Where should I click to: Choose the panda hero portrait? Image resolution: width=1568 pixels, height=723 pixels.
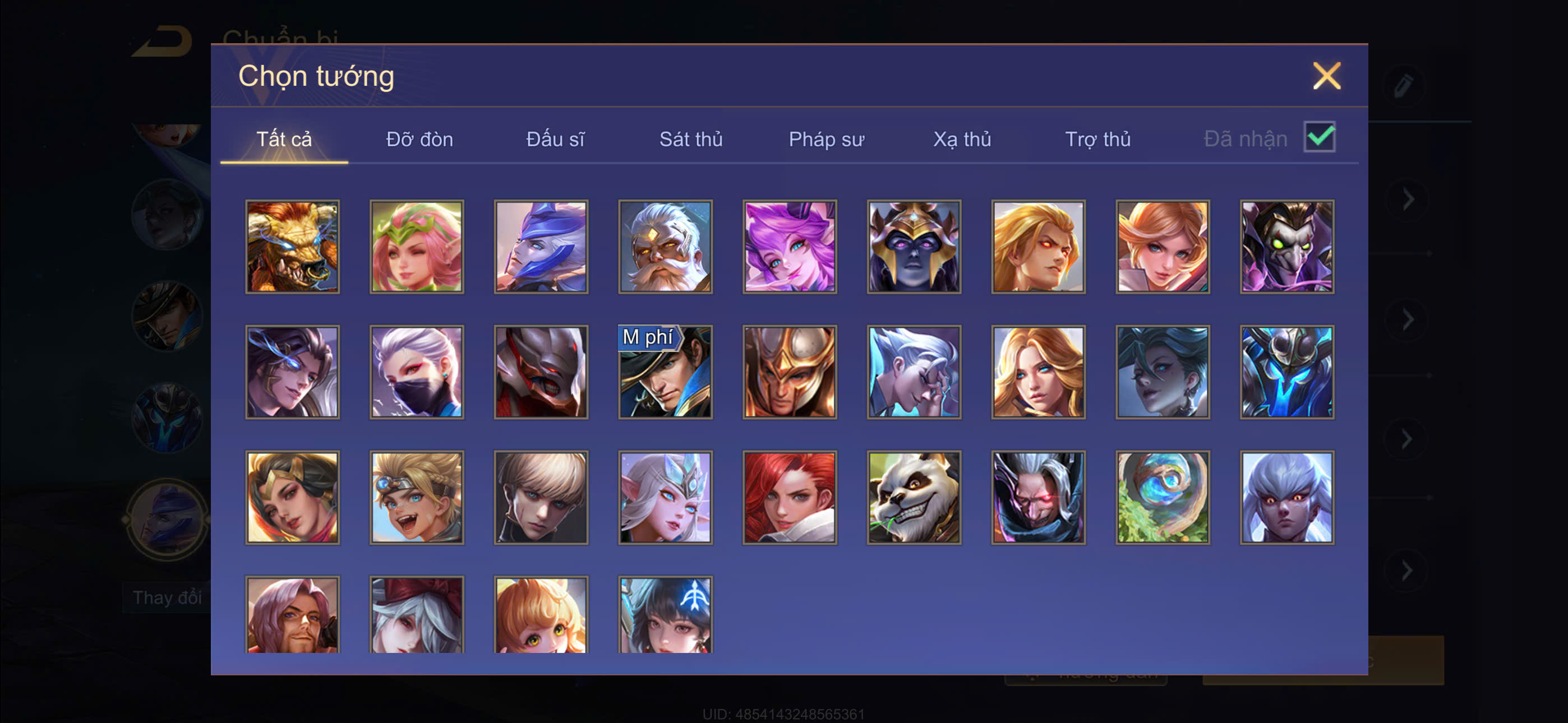click(x=914, y=497)
